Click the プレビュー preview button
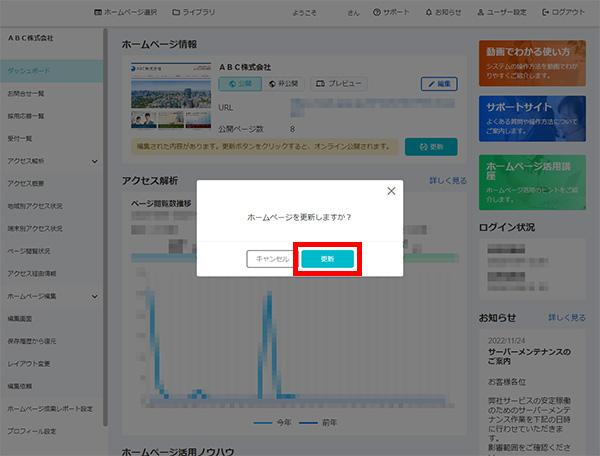This screenshot has width=600, height=456. pos(338,85)
